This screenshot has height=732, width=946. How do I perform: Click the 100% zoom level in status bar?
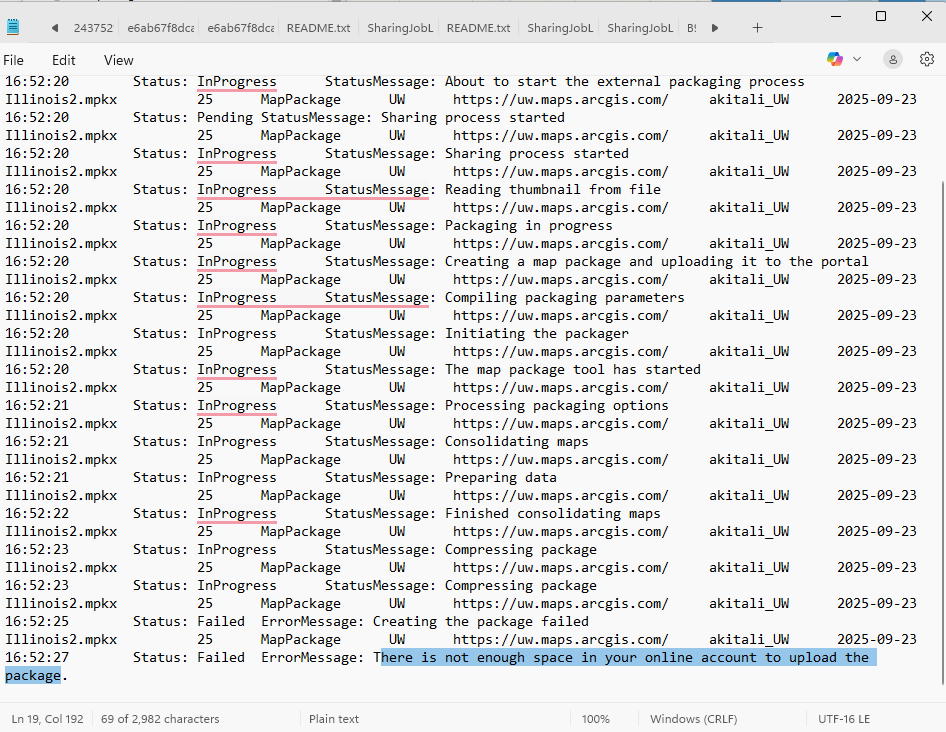pos(595,719)
